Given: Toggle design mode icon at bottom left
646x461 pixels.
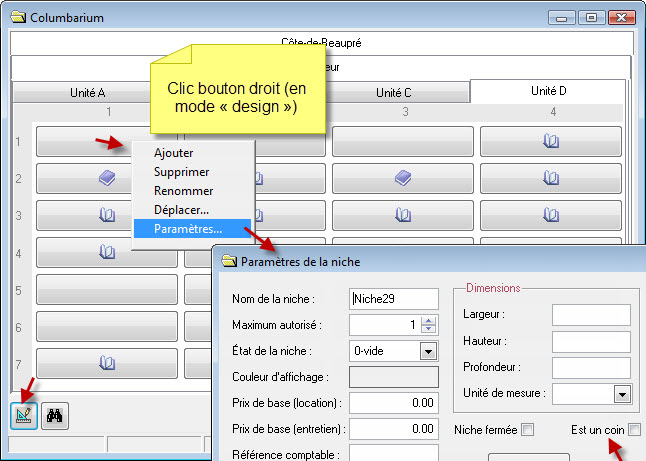Looking at the screenshot, I should coord(22,419).
